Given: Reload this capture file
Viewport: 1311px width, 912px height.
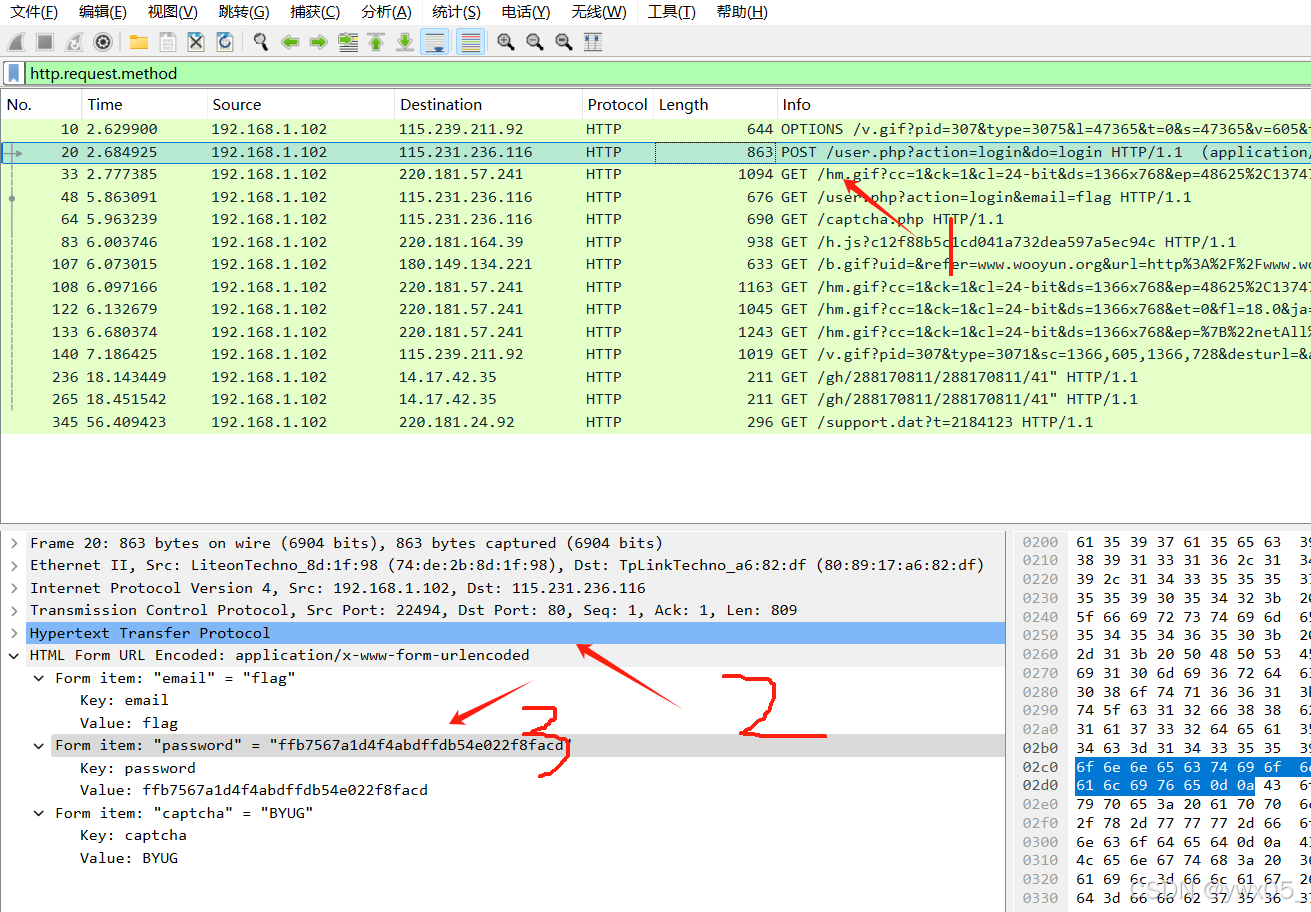Looking at the screenshot, I should point(223,41).
